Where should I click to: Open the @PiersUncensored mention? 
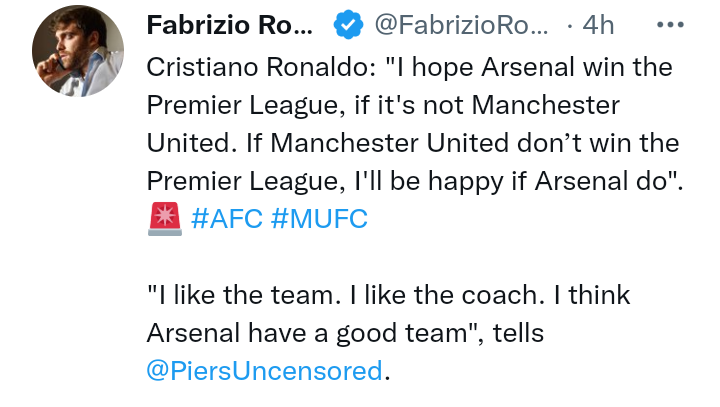point(264,371)
